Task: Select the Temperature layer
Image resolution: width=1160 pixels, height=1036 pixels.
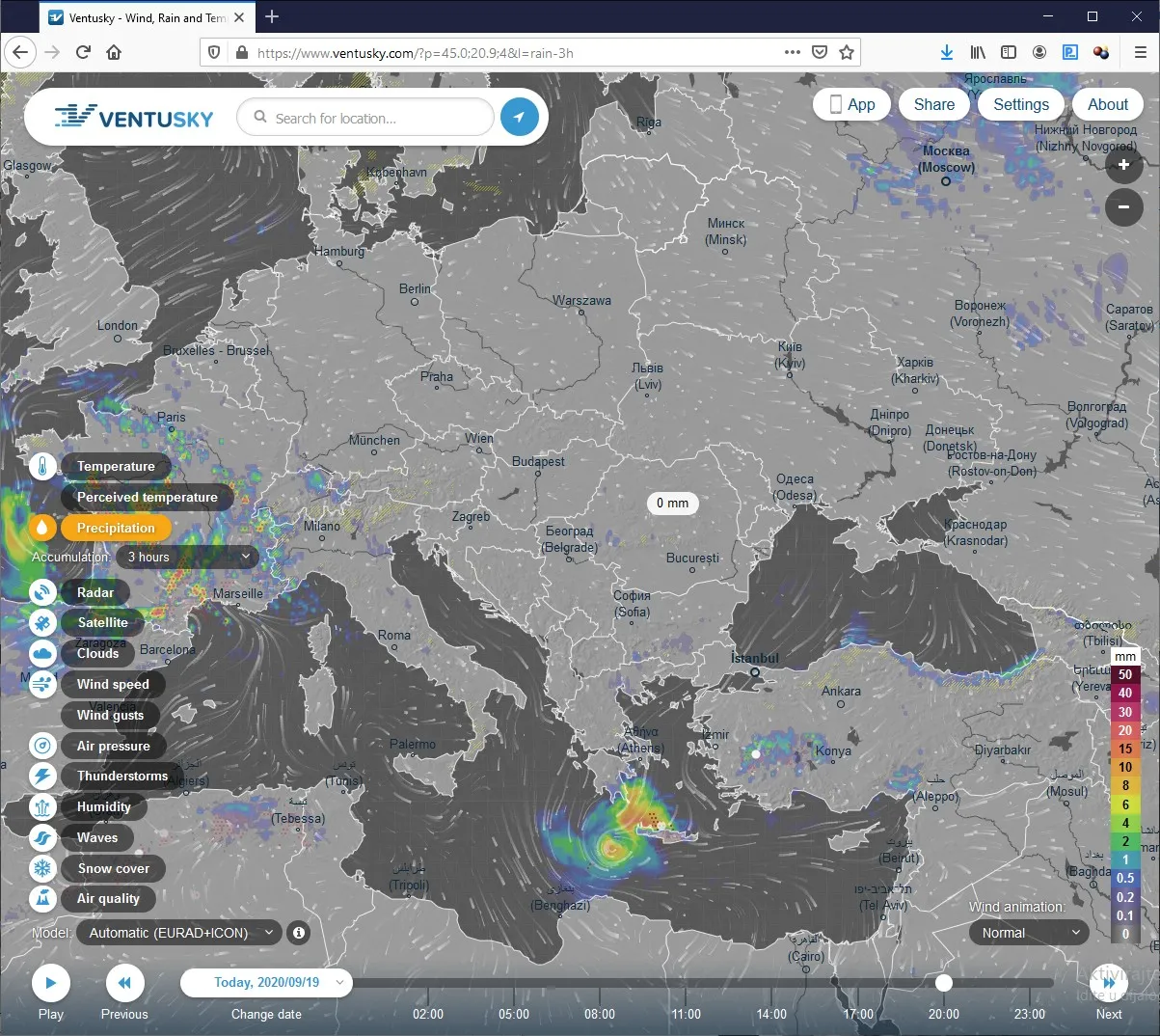Action: coord(116,467)
